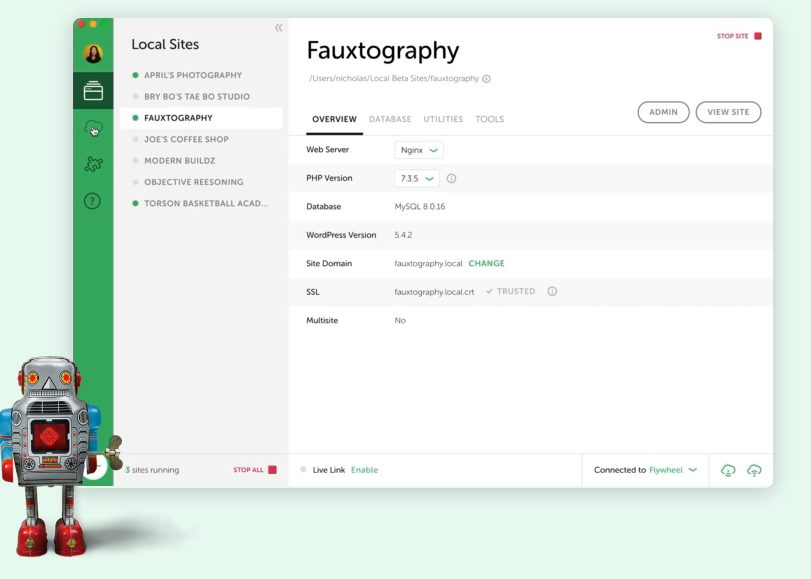Switch to the Database tab
The image size is (811, 579).
(x=390, y=119)
